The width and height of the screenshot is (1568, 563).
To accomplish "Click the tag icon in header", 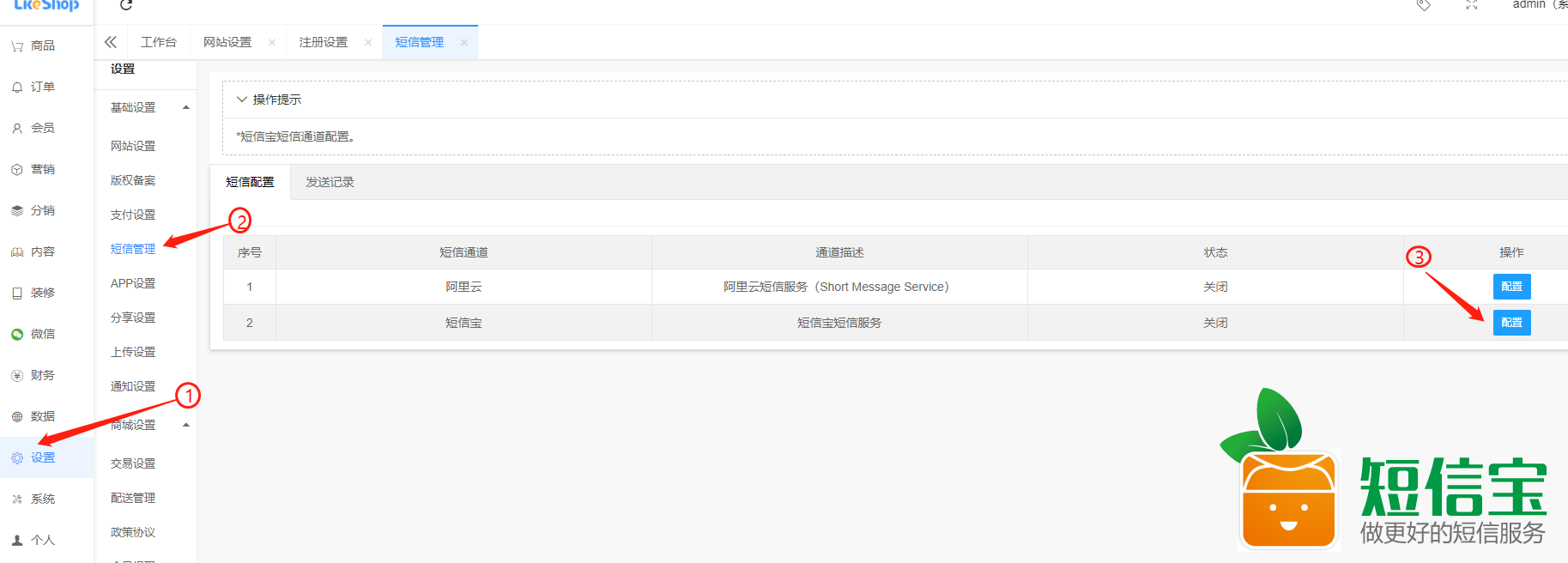I will (x=1423, y=5).
